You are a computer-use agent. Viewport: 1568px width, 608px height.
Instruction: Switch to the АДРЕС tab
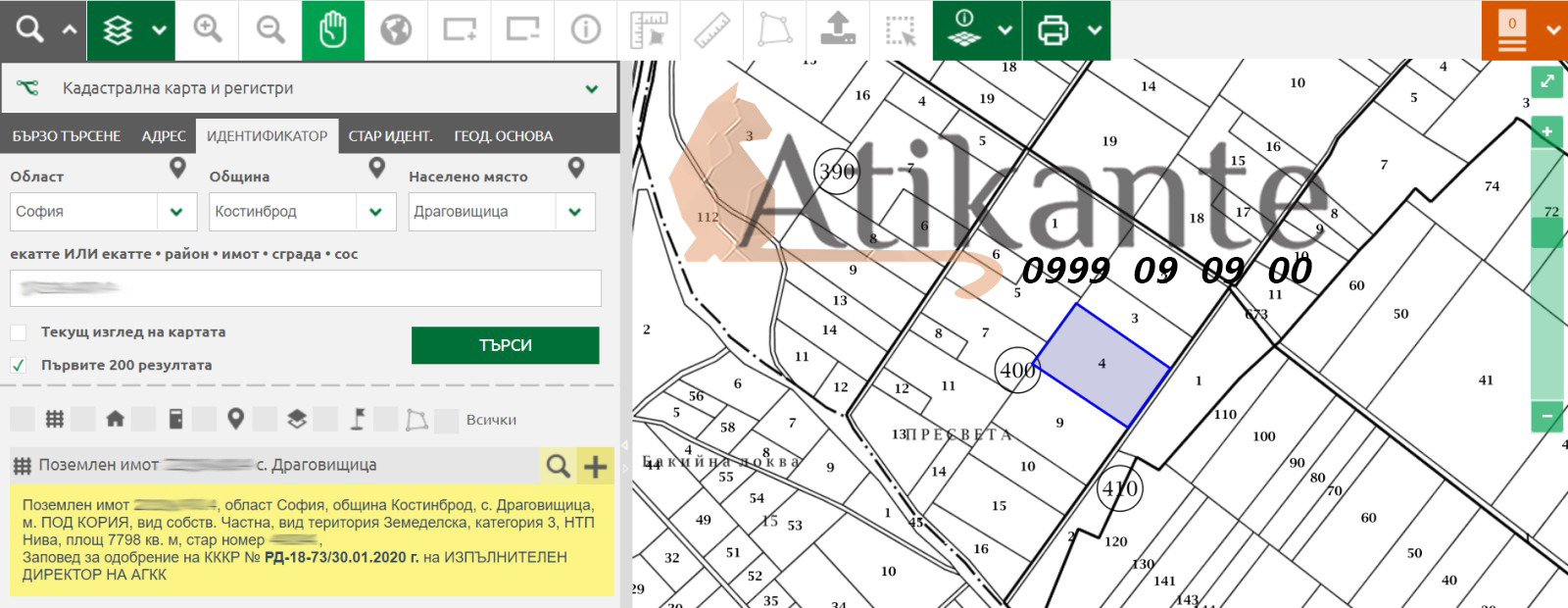(x=163, y=136)
